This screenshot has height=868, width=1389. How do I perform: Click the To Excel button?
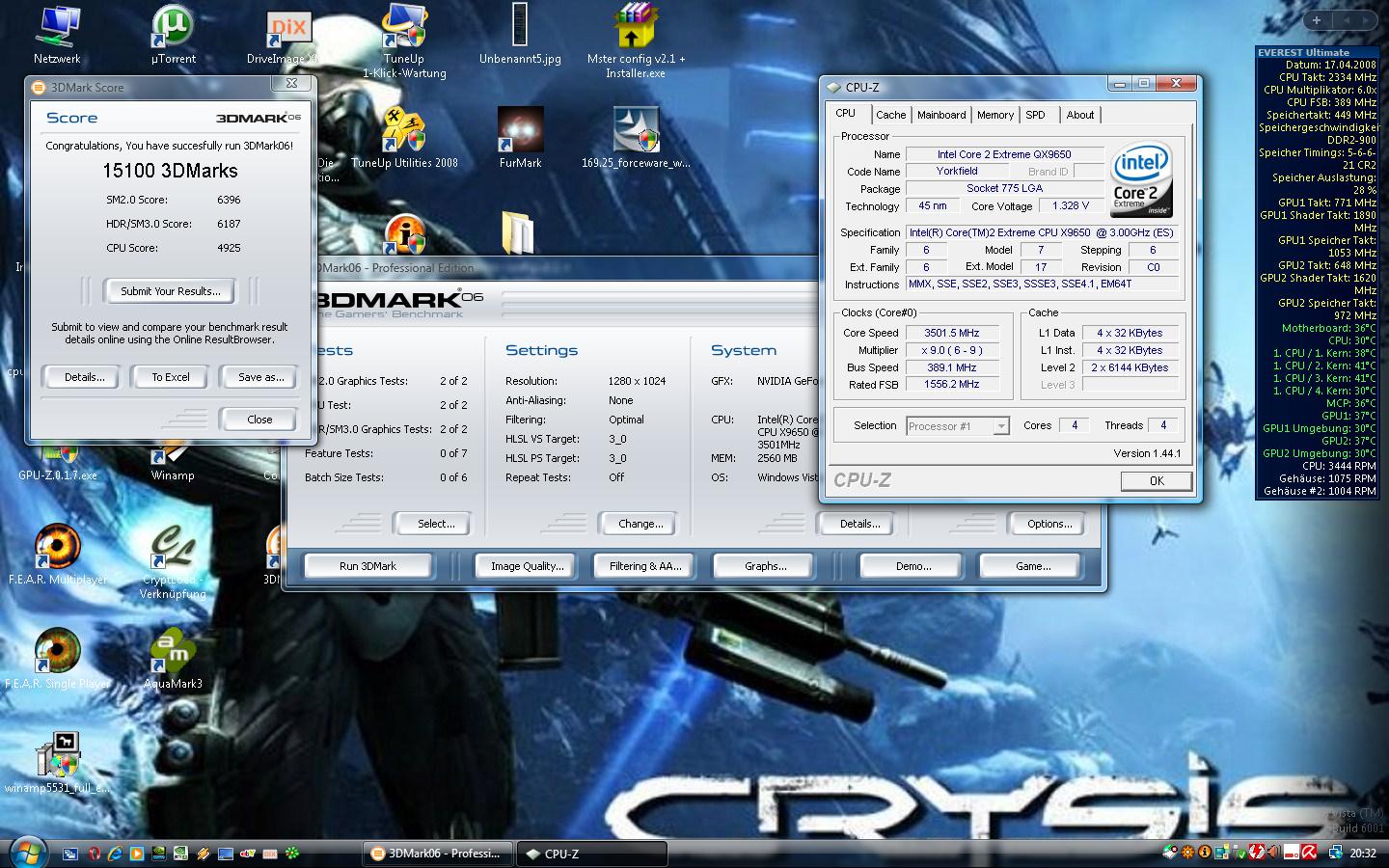tap(171, 377)
